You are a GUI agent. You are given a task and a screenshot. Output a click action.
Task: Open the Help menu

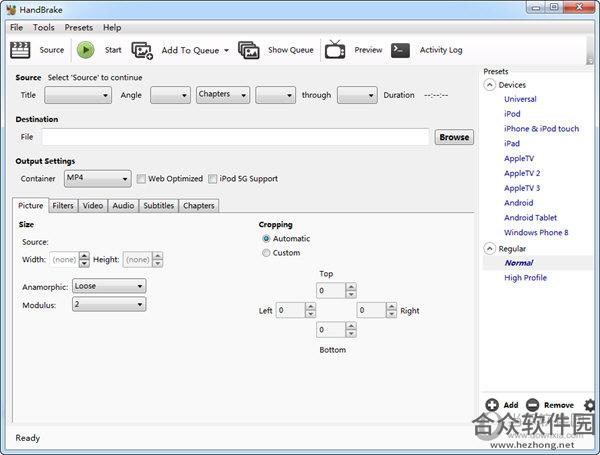coord(112,28)
